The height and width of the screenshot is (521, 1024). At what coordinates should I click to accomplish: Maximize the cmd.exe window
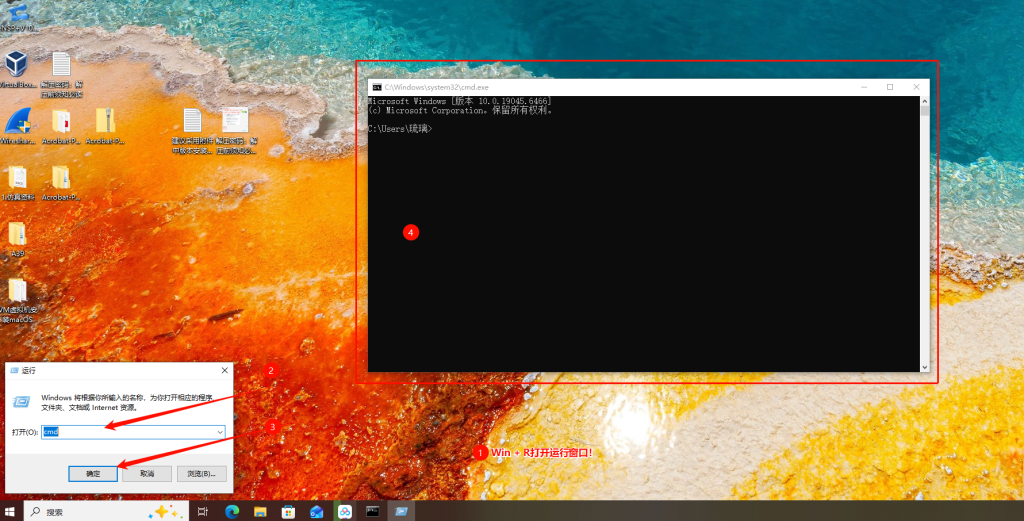coord(889,87)
